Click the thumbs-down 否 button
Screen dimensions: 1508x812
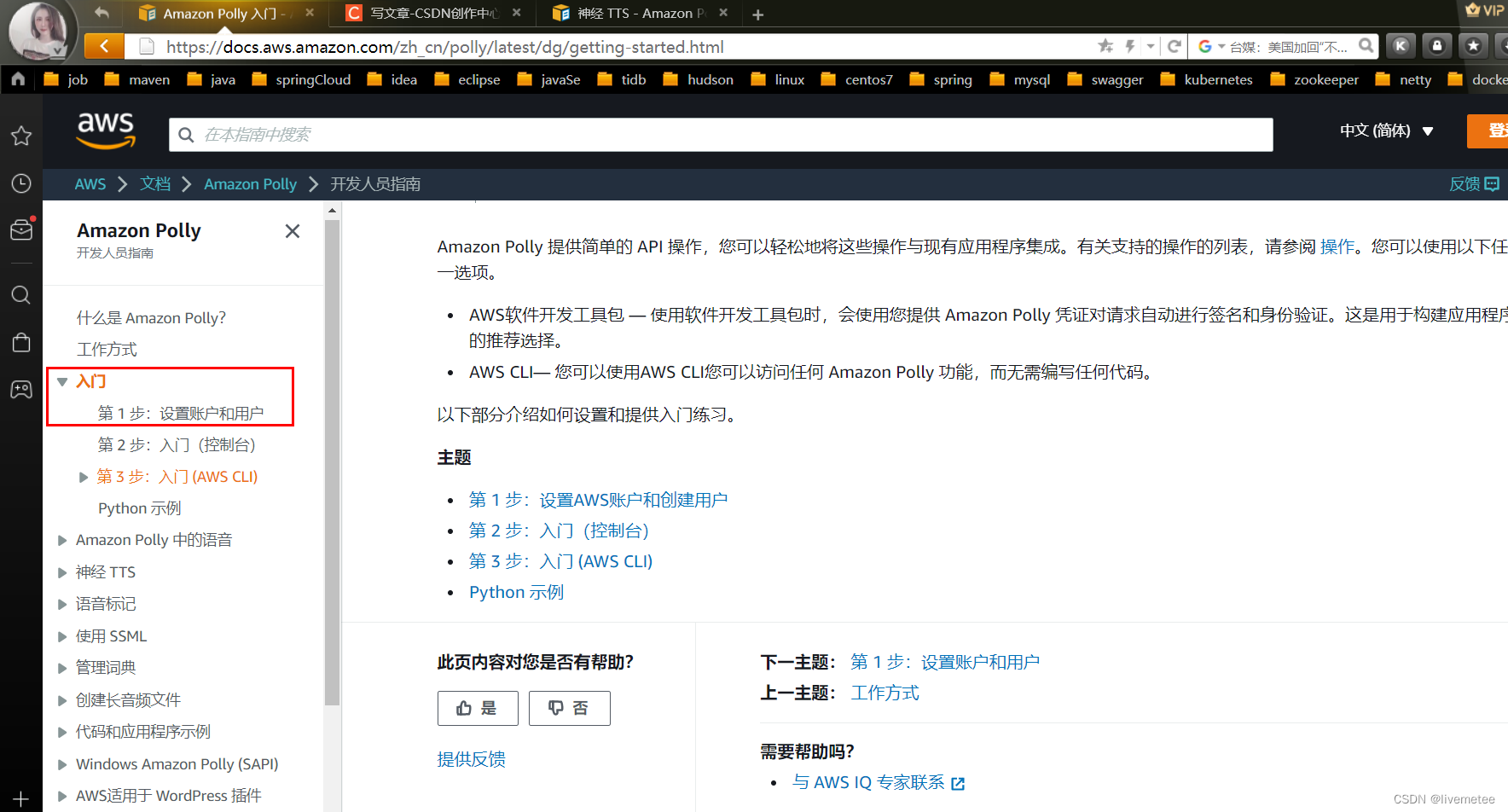click(x=570, y=708)
